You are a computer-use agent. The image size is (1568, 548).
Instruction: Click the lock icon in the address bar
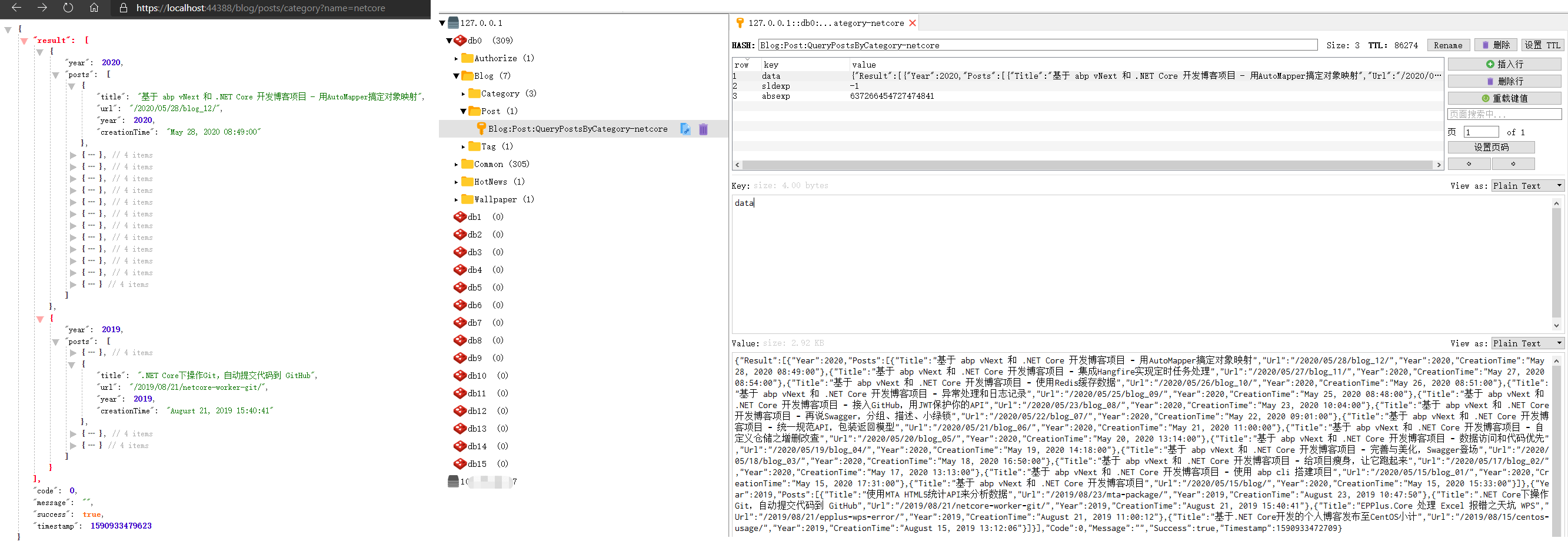click(x=124, y=8)
